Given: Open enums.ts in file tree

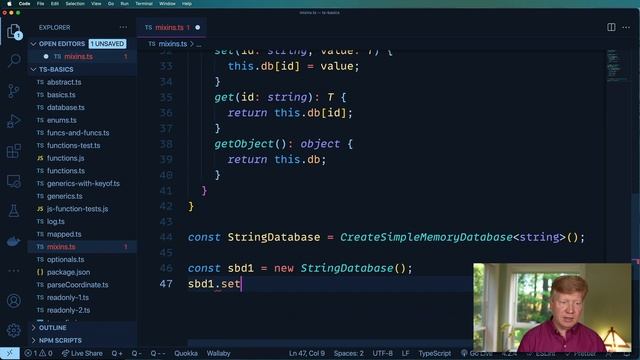Looking at the screenshot, I should tap(62, 120).
